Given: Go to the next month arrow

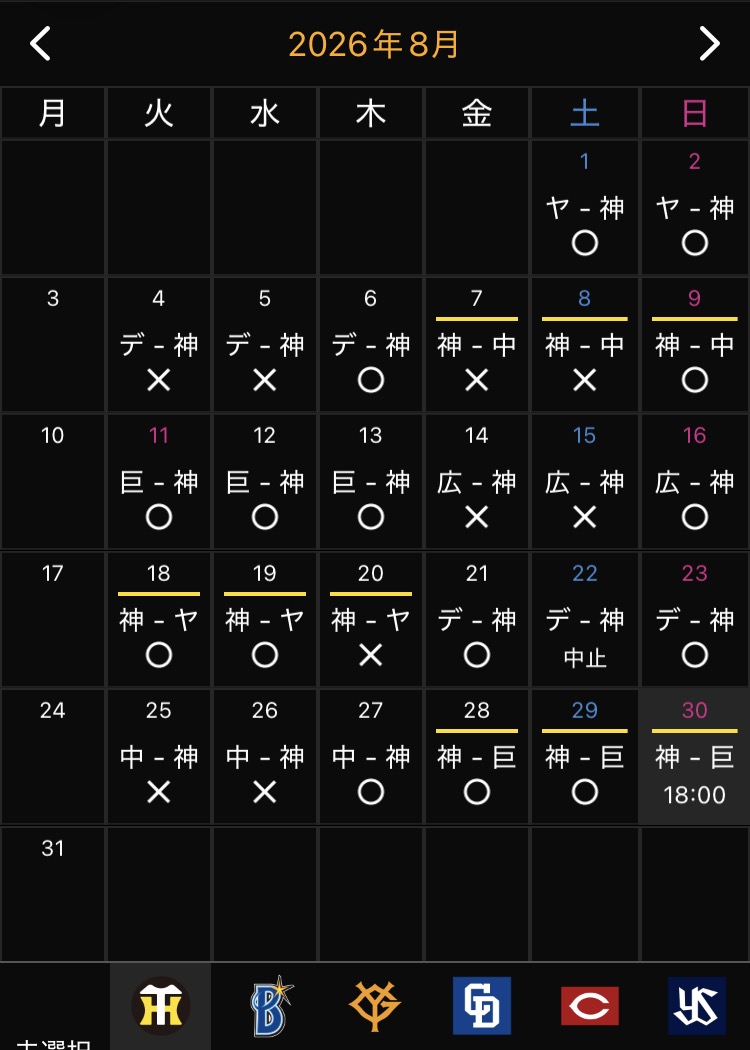Looking at the screenshot, I should [x=709, y=44].
